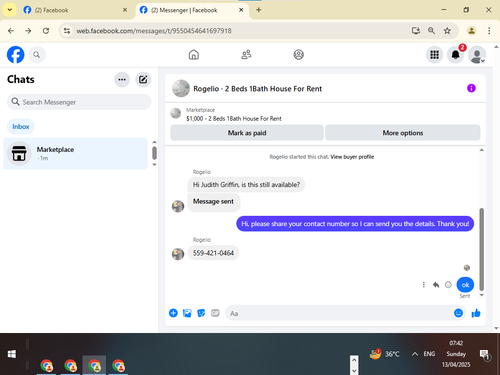
Task: Open the tab search dropdown arrow
Action: [10, 10]
